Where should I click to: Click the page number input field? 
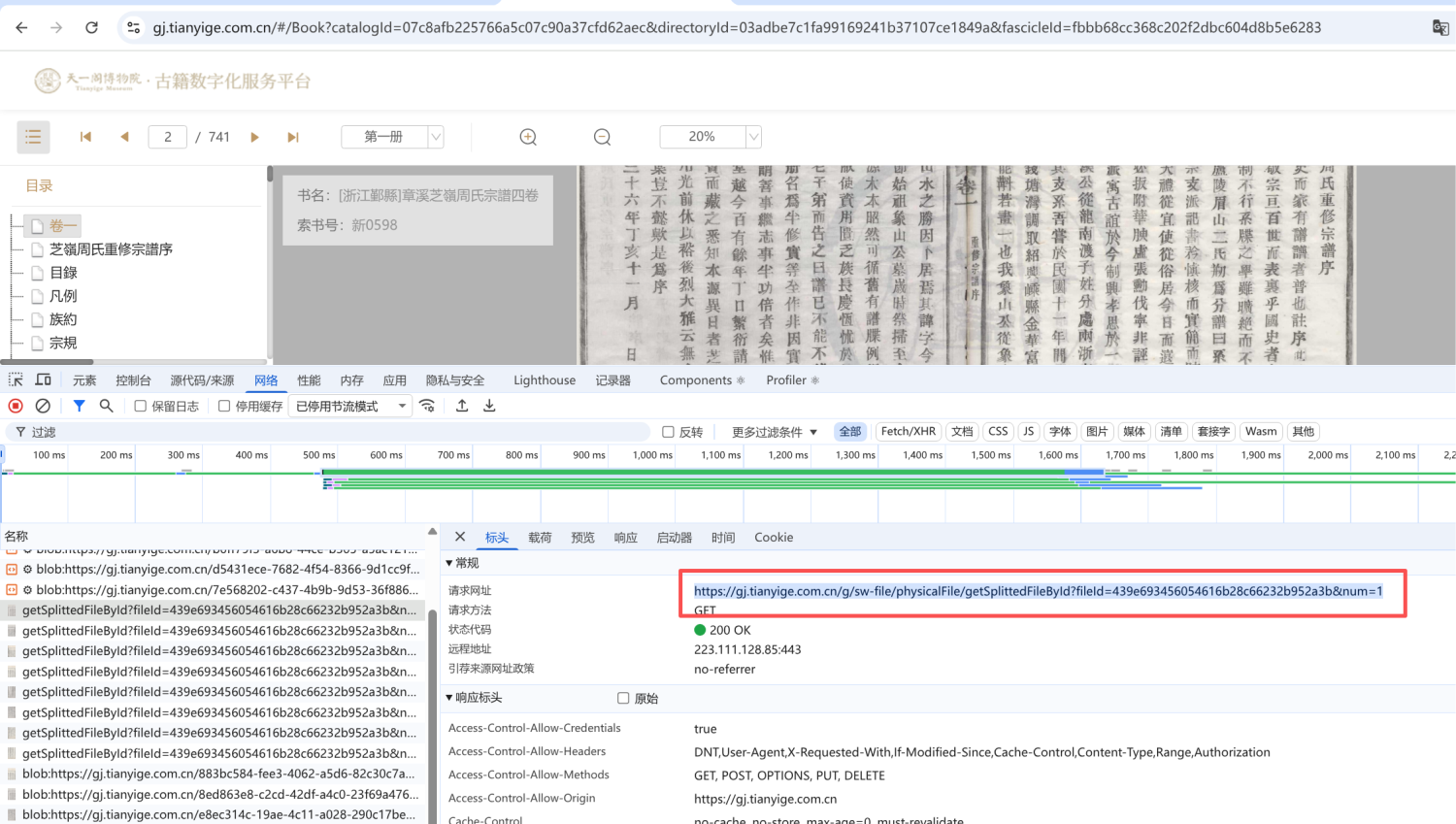click(x=167, y=137)
